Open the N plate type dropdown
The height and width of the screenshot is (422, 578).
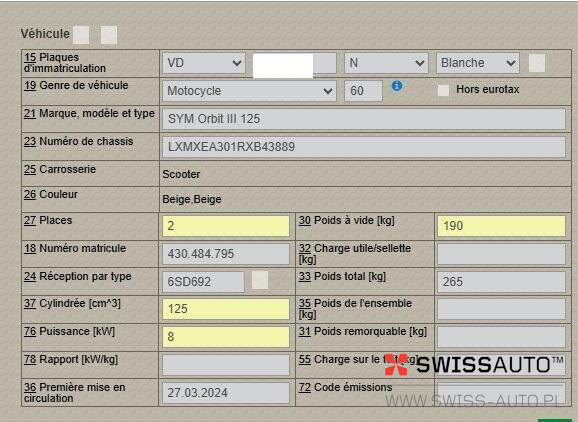point(386,63)
